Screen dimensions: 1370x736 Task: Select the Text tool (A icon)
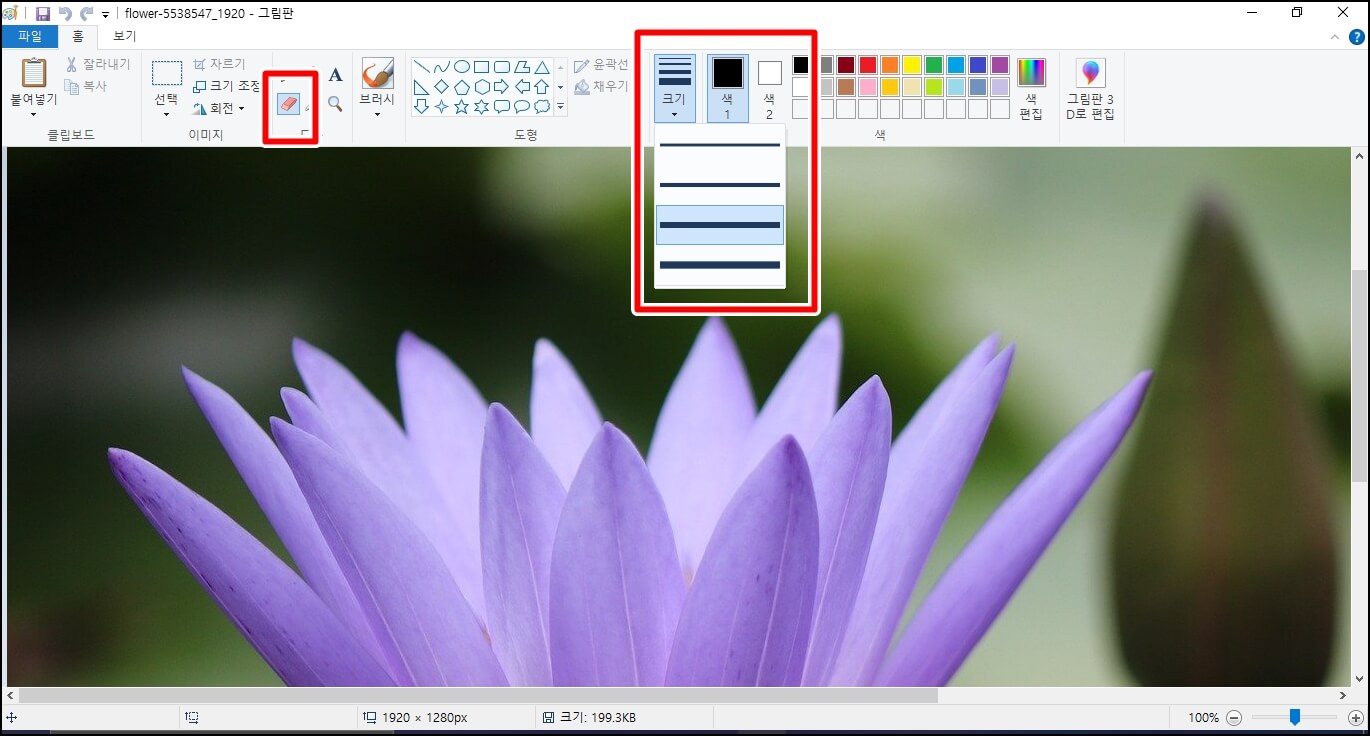pyautogui.click(x=335, y=75)
